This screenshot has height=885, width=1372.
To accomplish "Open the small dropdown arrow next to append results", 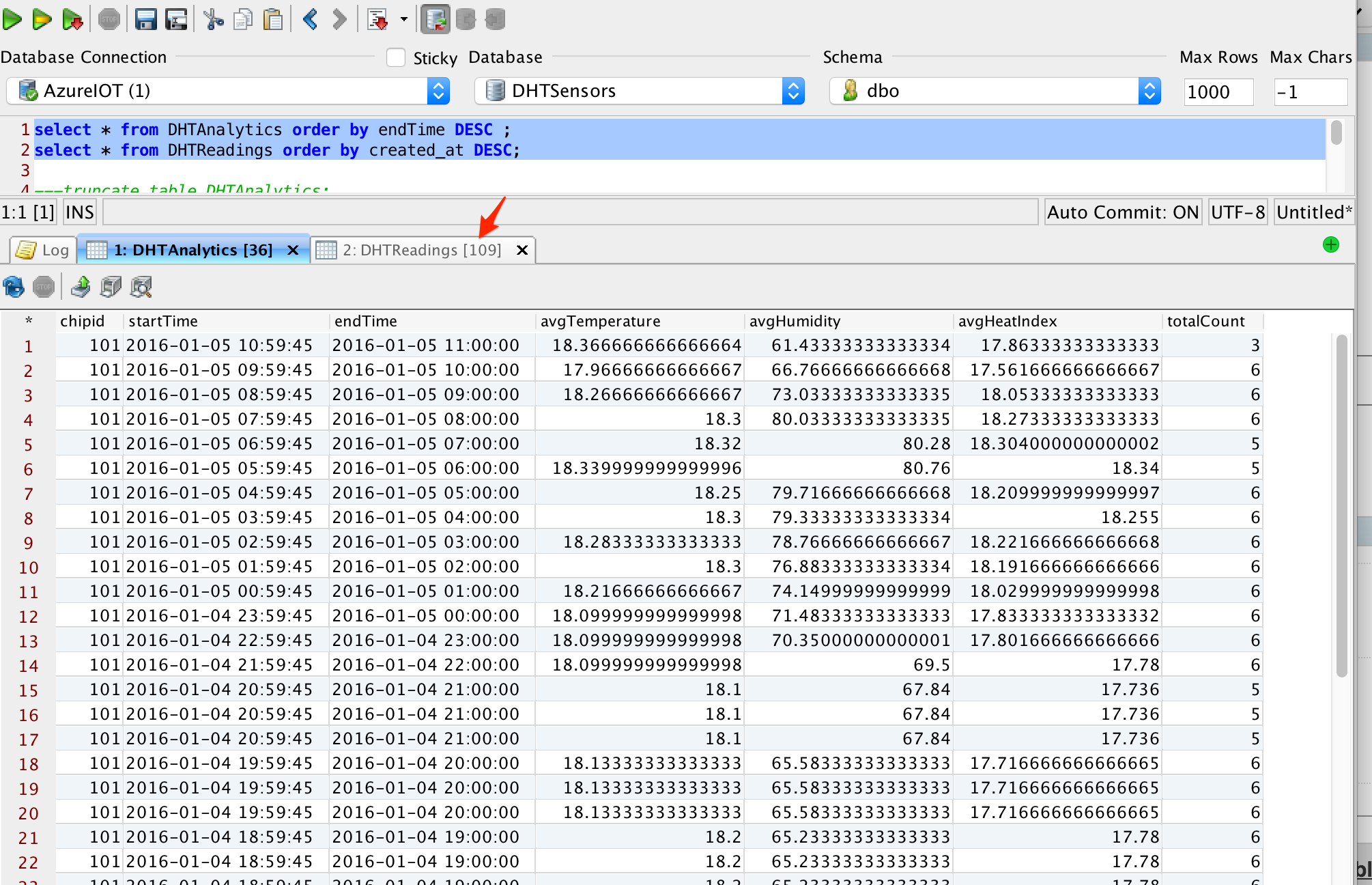I will [x=404, y=19].
